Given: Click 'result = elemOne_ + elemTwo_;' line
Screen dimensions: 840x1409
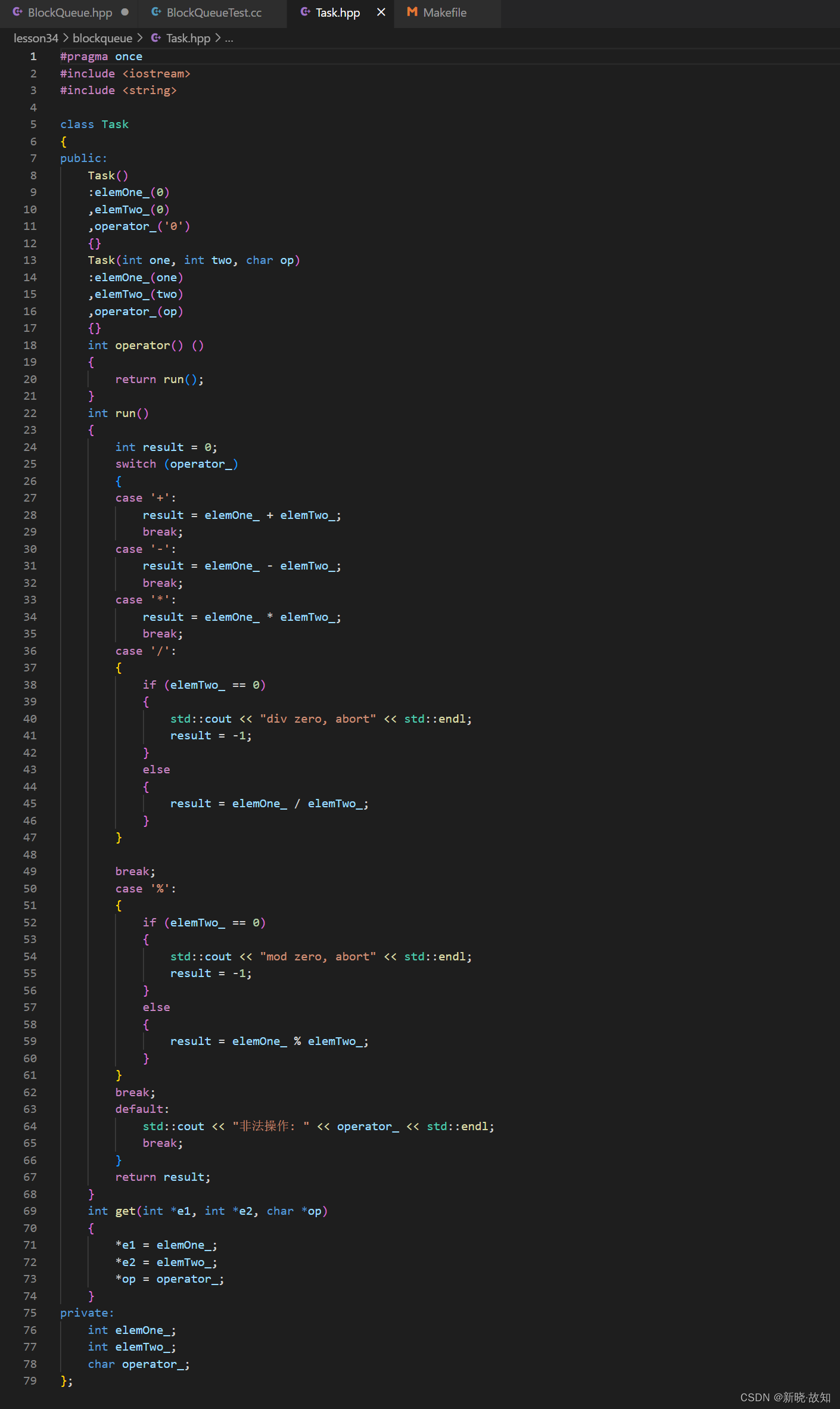Looking at the screenshot, I should pos(242,515).
